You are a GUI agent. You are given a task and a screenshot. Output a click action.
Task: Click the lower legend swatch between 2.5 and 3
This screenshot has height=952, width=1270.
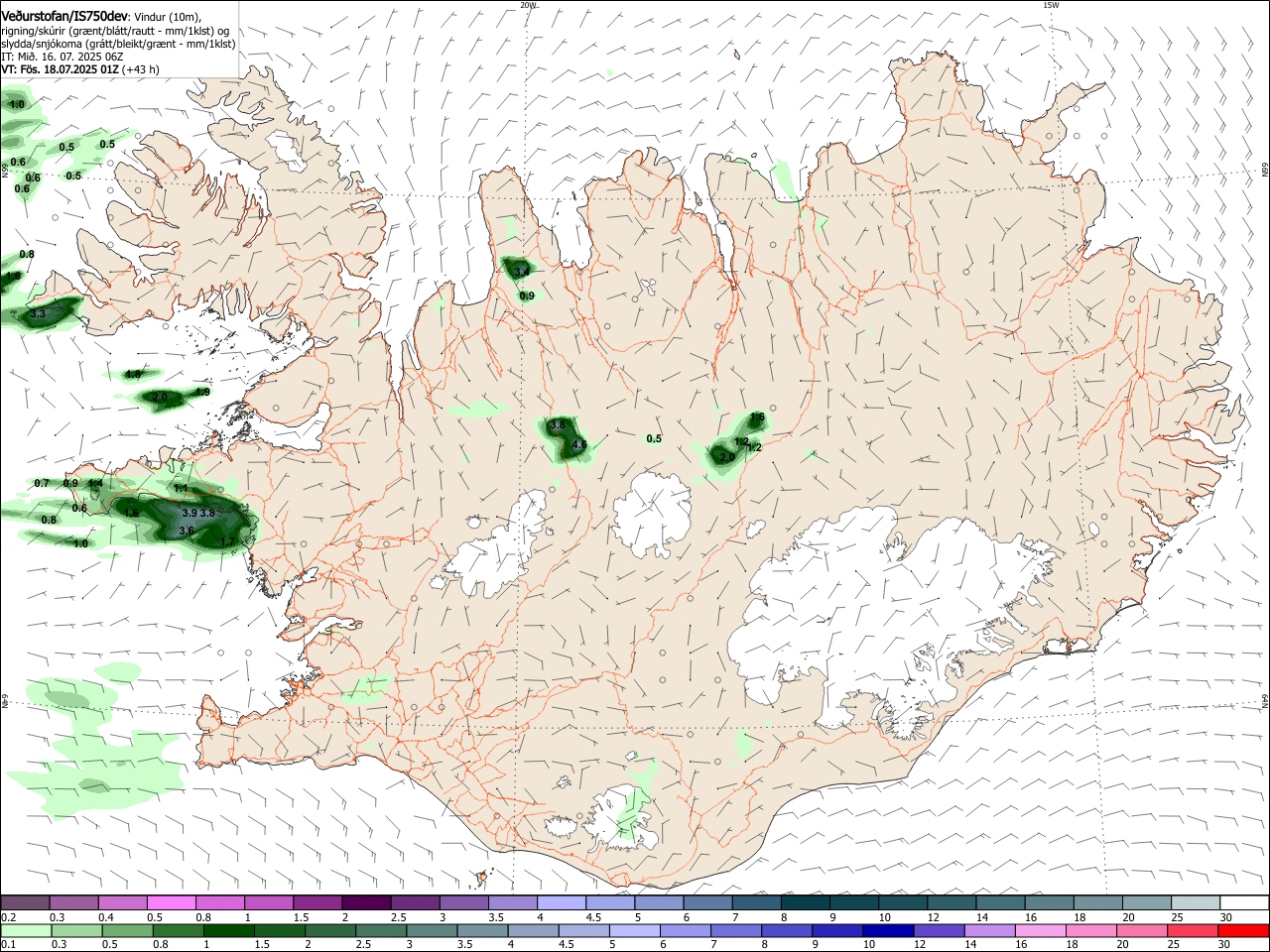pos(381,930)
